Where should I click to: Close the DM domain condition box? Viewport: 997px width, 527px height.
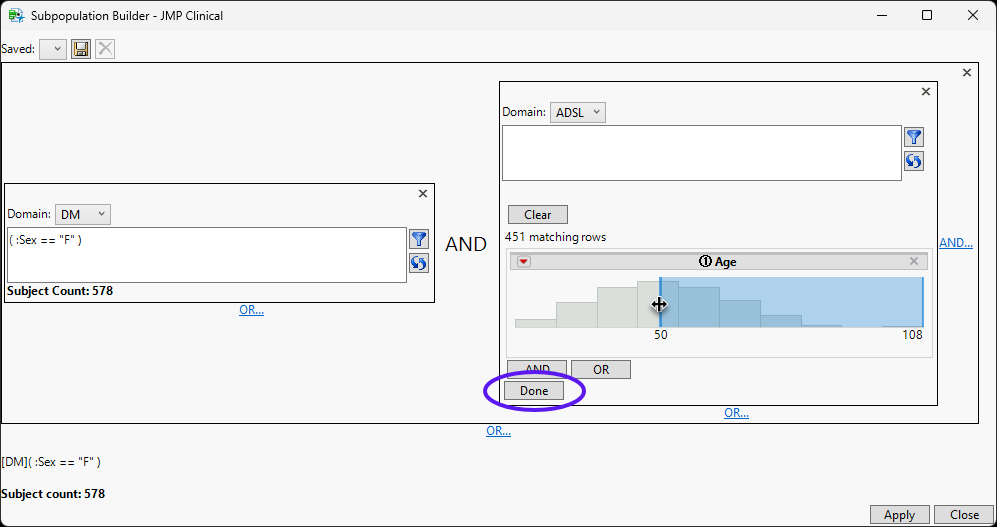422,194
